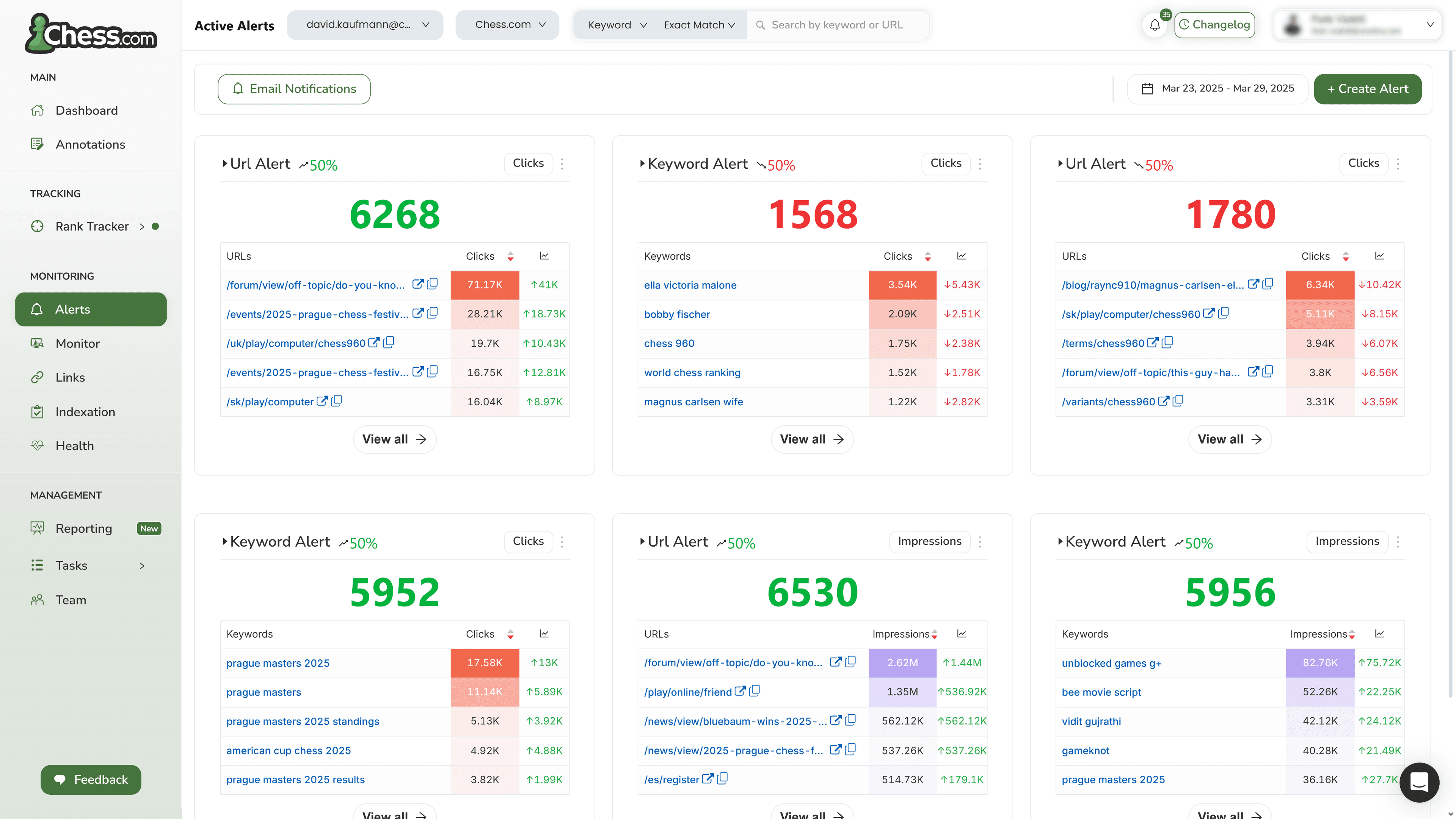Viewport: 1456px width, 819px height.
Task: Sort the Clicks column in Keyword Alert
Action: (x=927, y=256)
